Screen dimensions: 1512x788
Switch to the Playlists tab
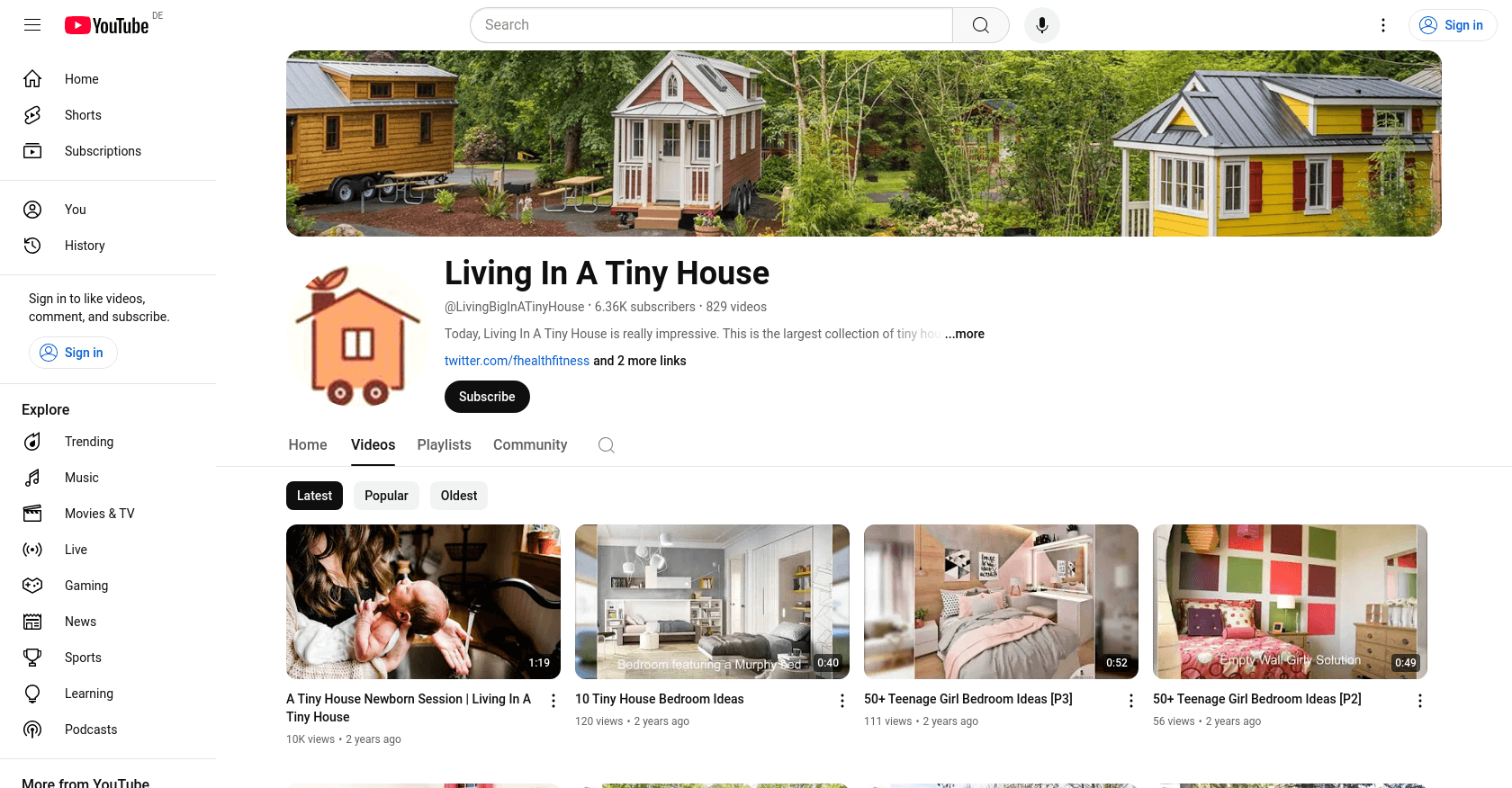[445, 445]
